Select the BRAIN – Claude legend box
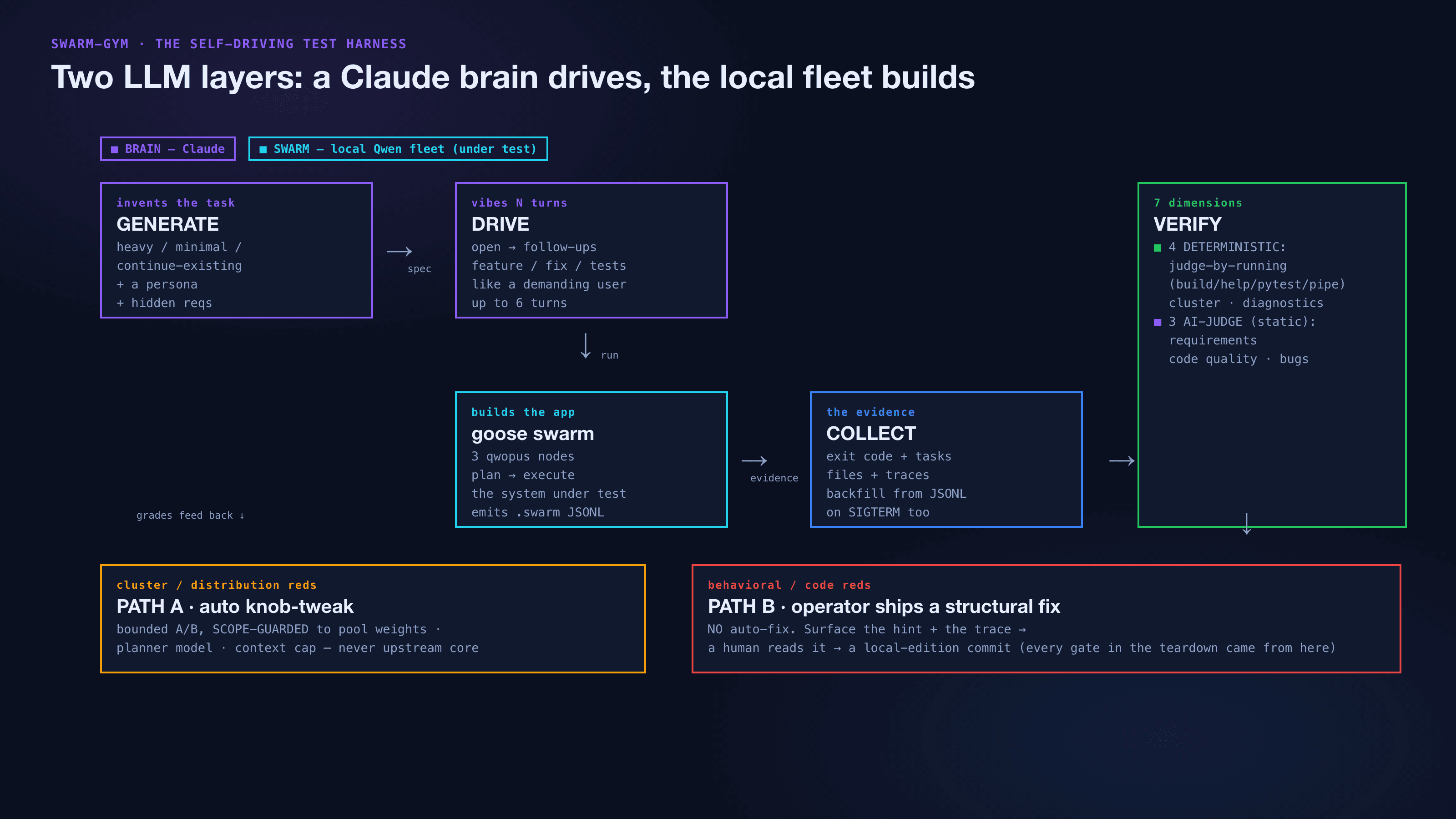This screenshot has height=819, width=1456. point(168,149)
